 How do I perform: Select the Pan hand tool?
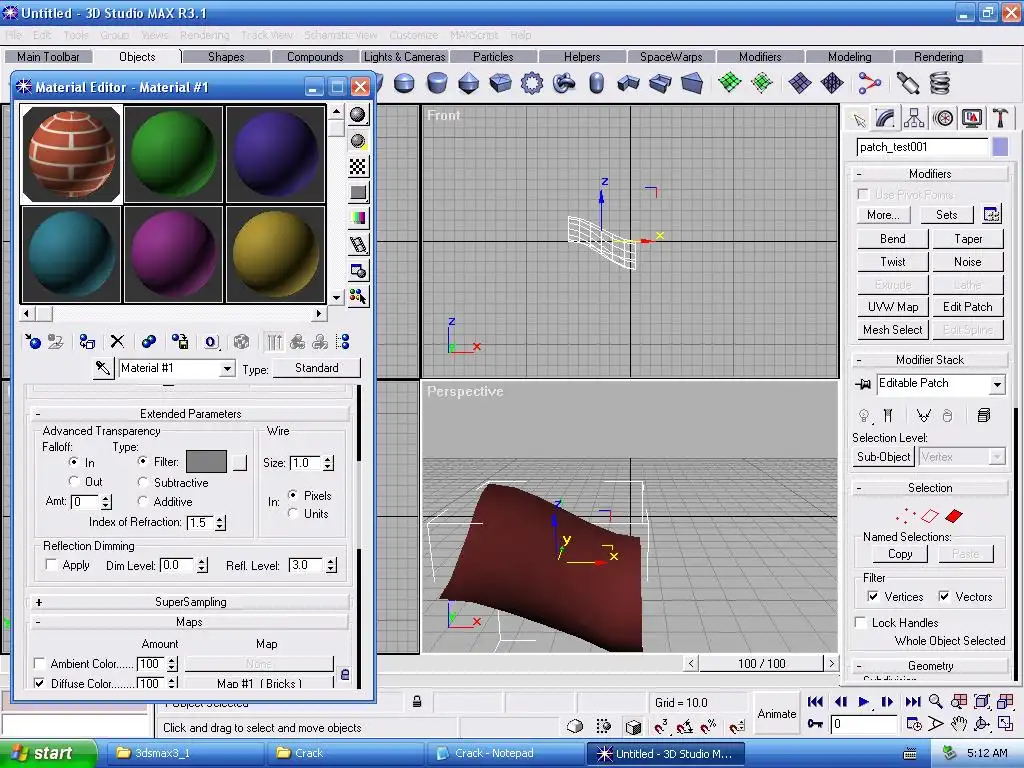(x=958, y=724)
